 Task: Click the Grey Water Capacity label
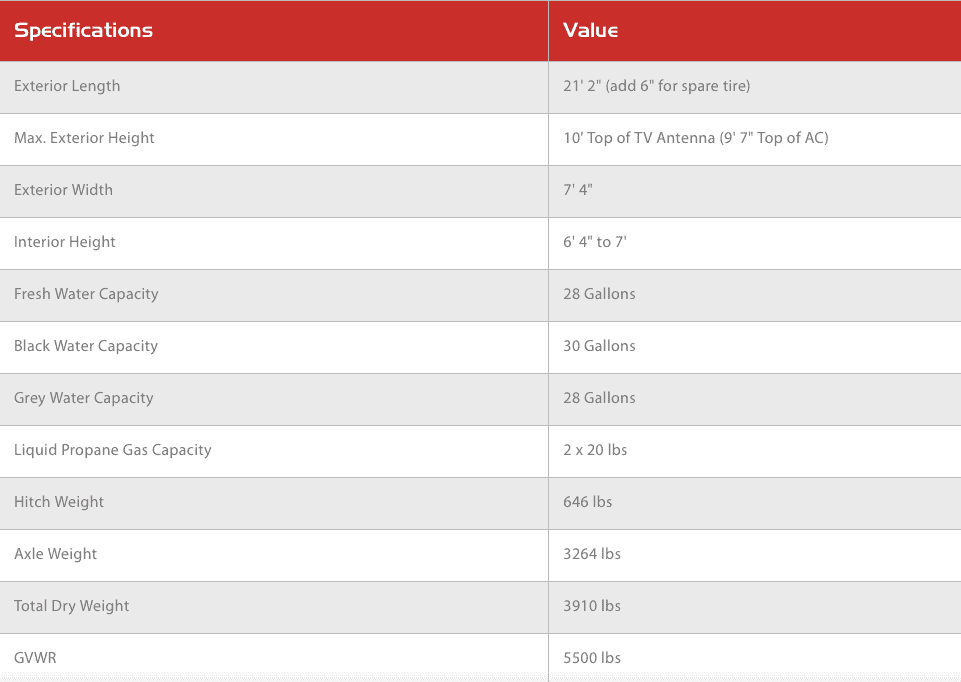click(83, 398)
